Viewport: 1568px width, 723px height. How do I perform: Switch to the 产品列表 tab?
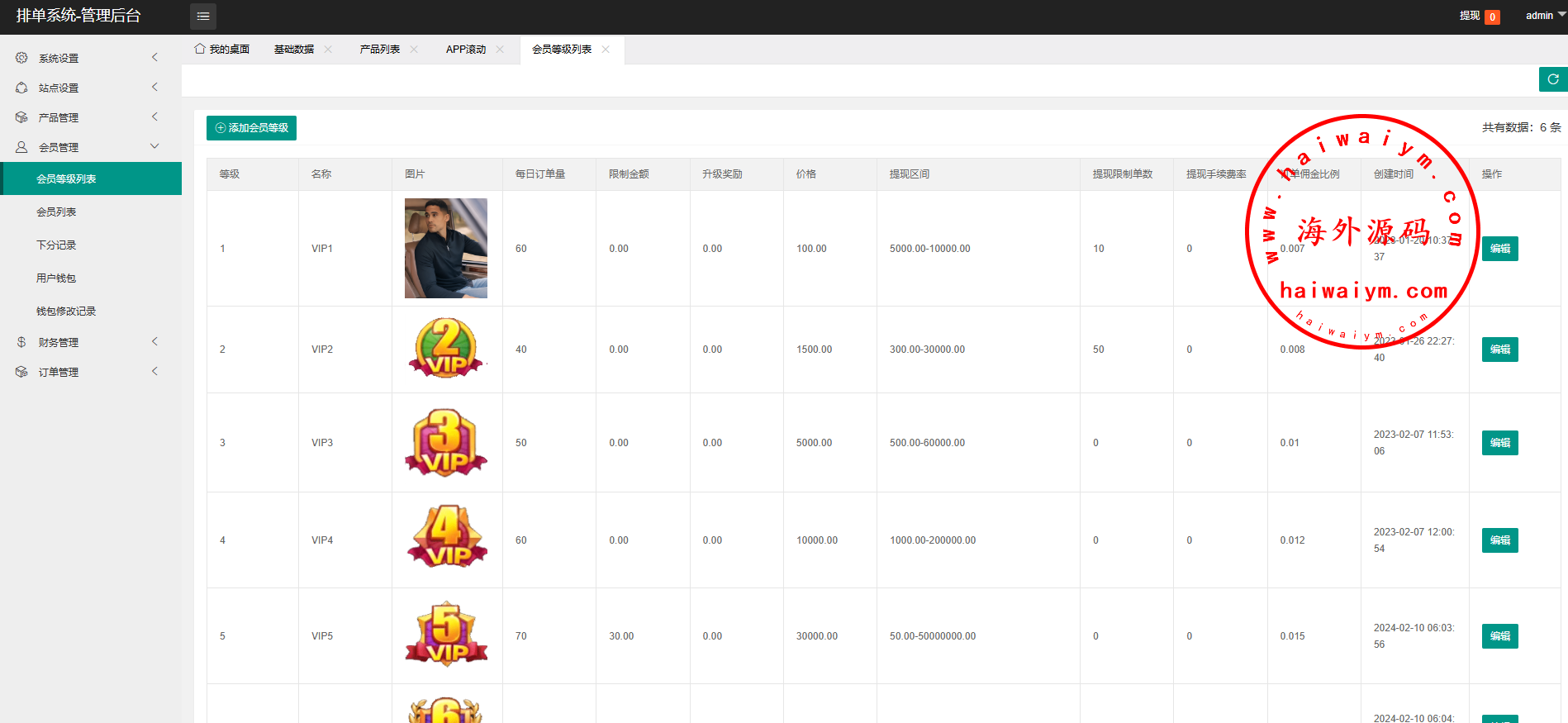pos(379,50)
